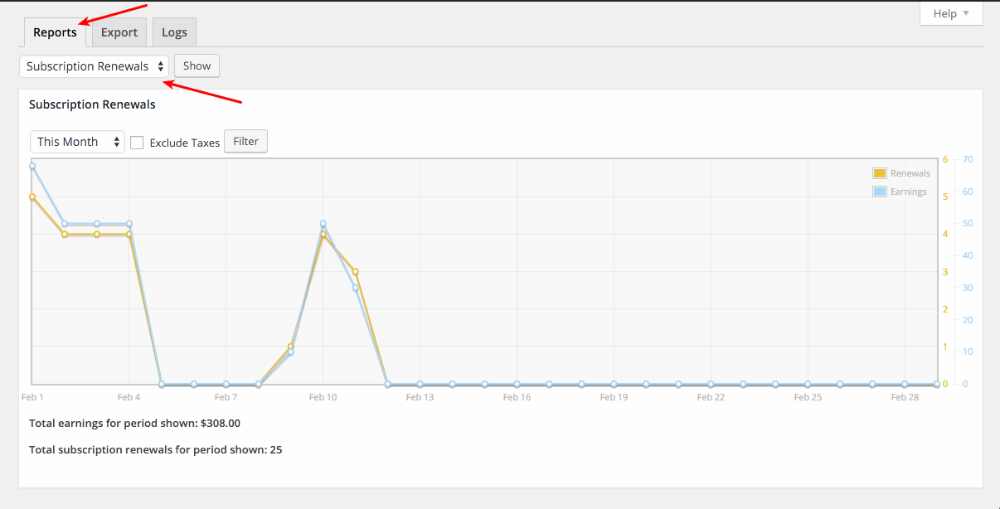Click the yellow Renewals legend swatch
This screenshot has height=509, width=1000.
[879, 173]
